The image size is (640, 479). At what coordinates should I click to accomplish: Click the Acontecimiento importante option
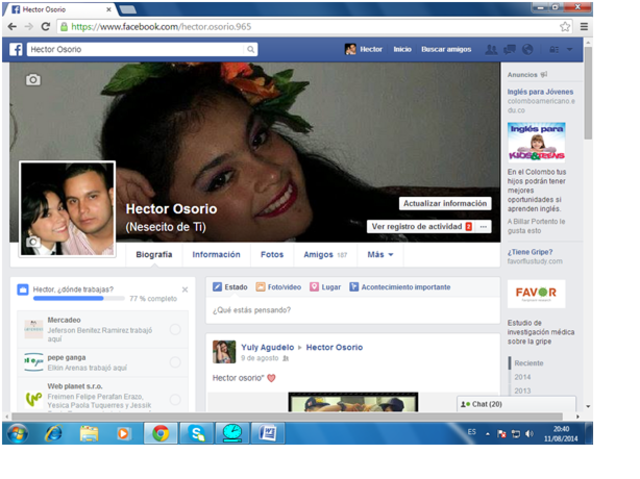click(x=400, y=287)
